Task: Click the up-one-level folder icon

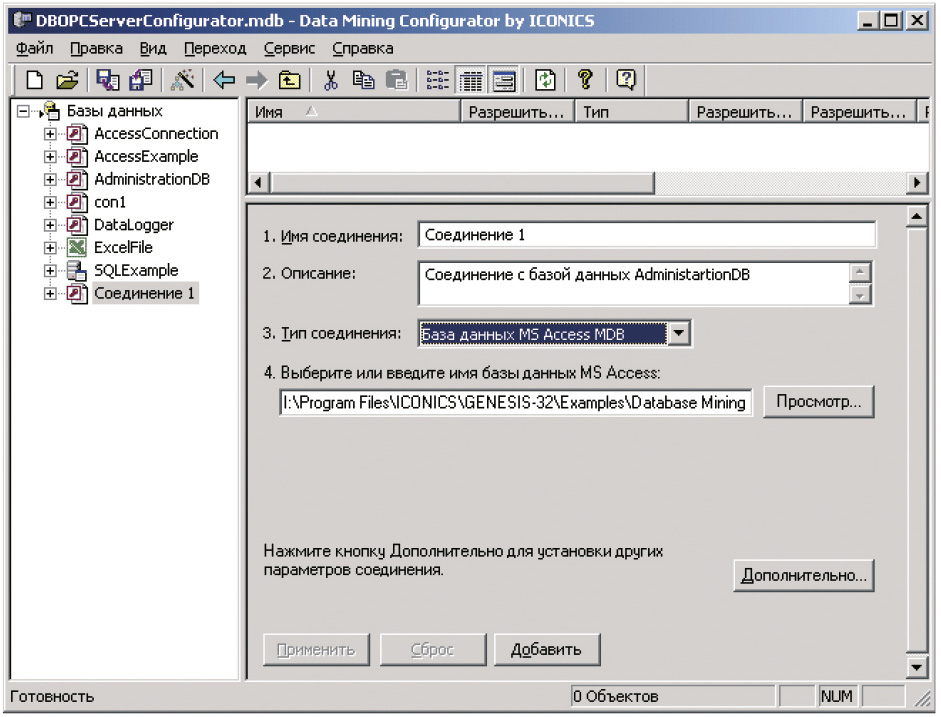Action: [x=289, y=80]
